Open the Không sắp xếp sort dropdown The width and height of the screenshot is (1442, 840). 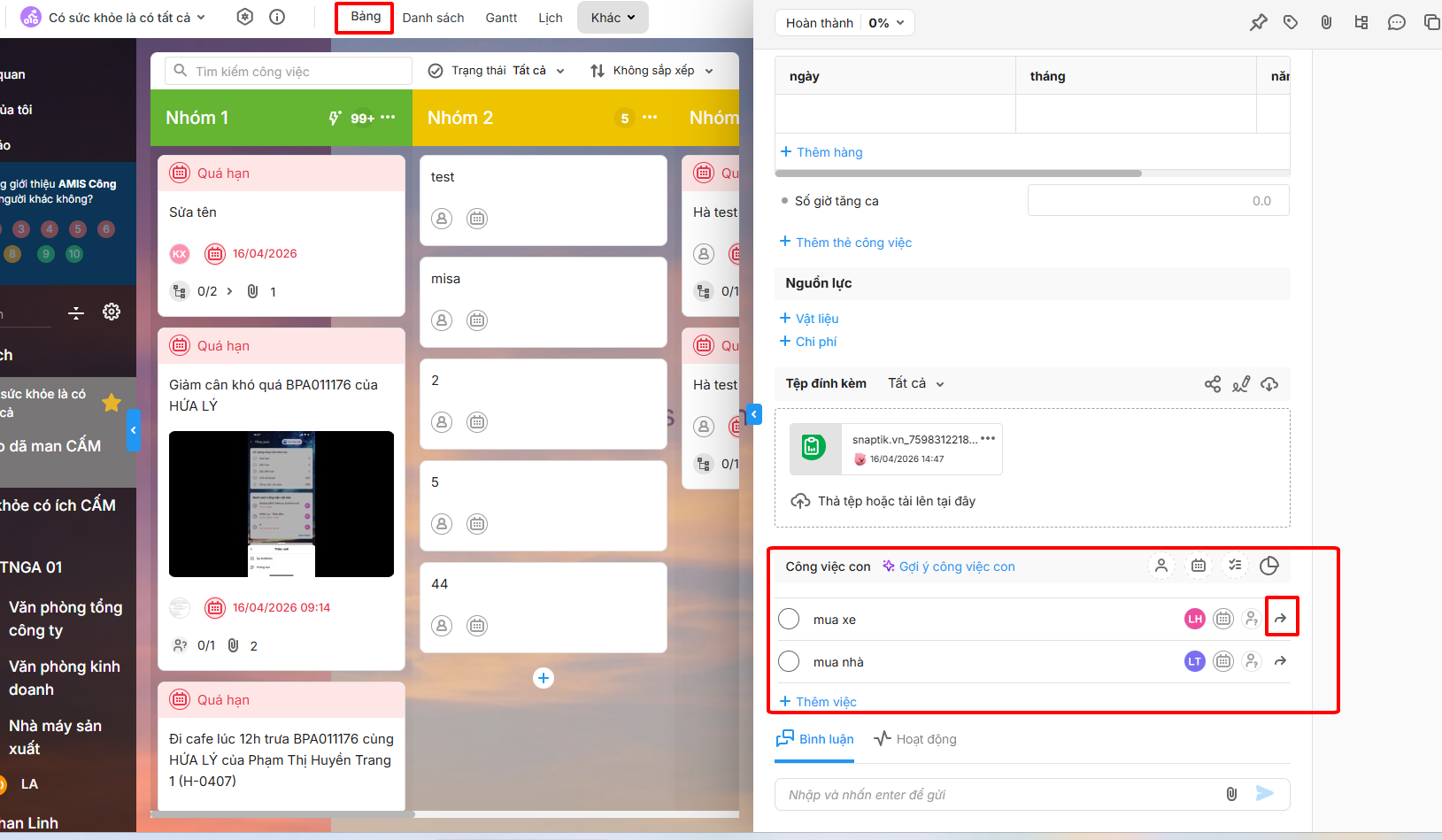[x=652, y=71]
